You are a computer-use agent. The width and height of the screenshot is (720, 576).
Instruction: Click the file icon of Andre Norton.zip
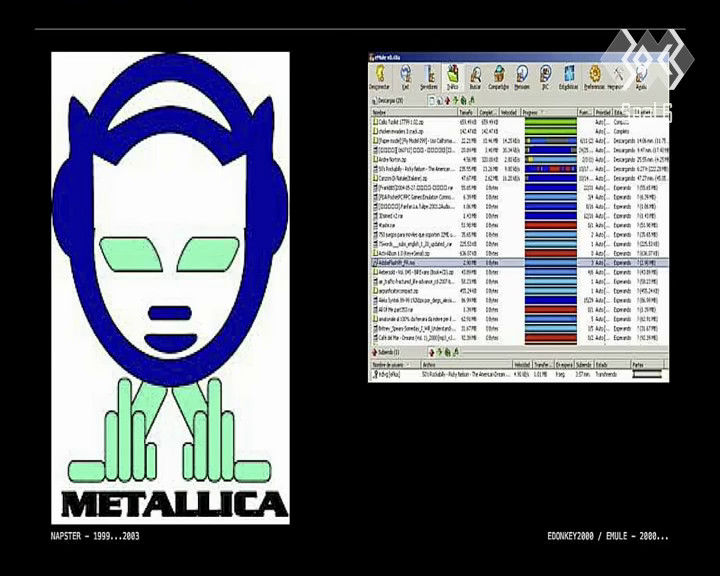[x=375, y=159]
